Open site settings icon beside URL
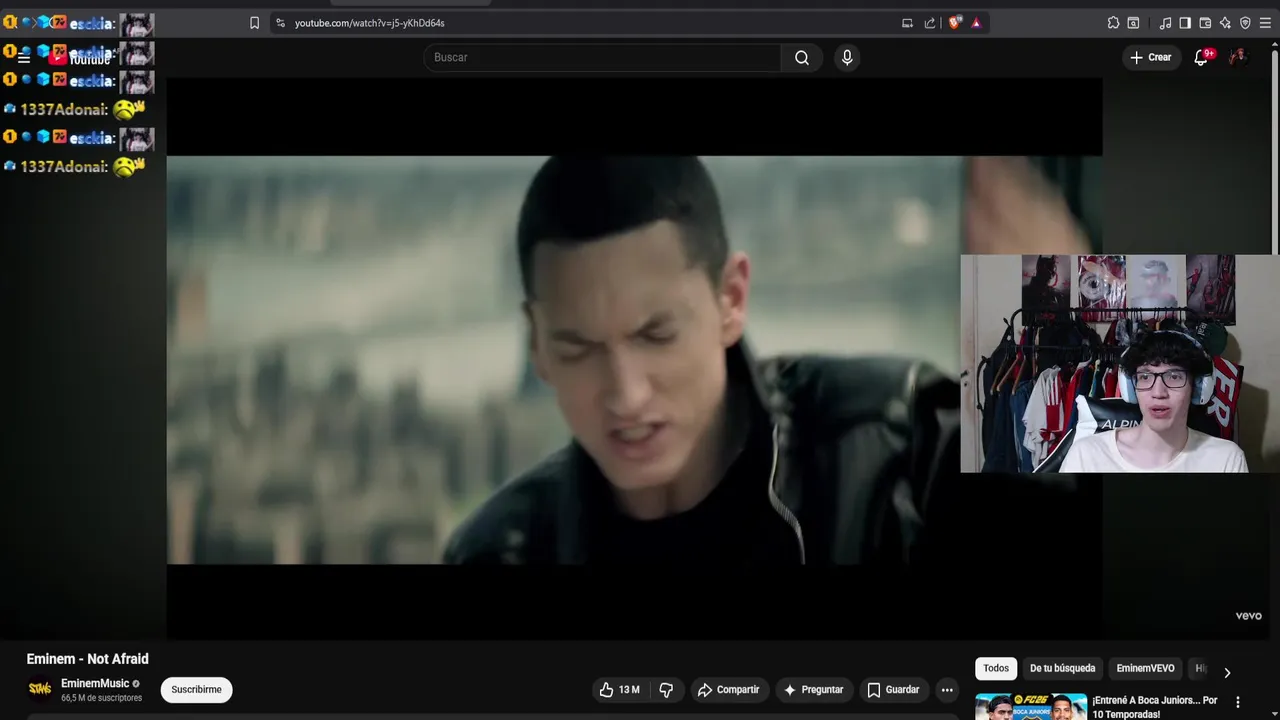This screenshot has width=1280, height=720. pyautogui.click(x=280, y=23)
